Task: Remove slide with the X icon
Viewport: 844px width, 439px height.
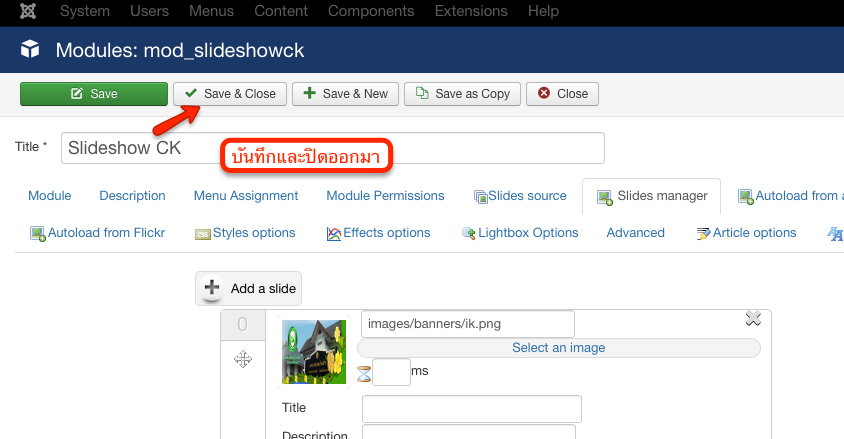Action: tap(753, 318)
